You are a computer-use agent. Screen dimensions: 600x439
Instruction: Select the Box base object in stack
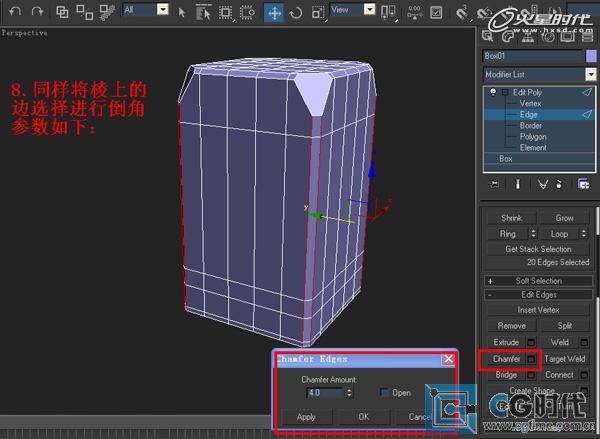point(505,158)
